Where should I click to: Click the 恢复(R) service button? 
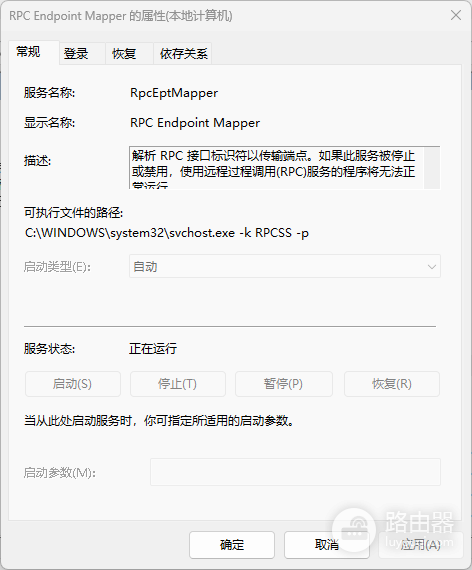pos(392,384)
